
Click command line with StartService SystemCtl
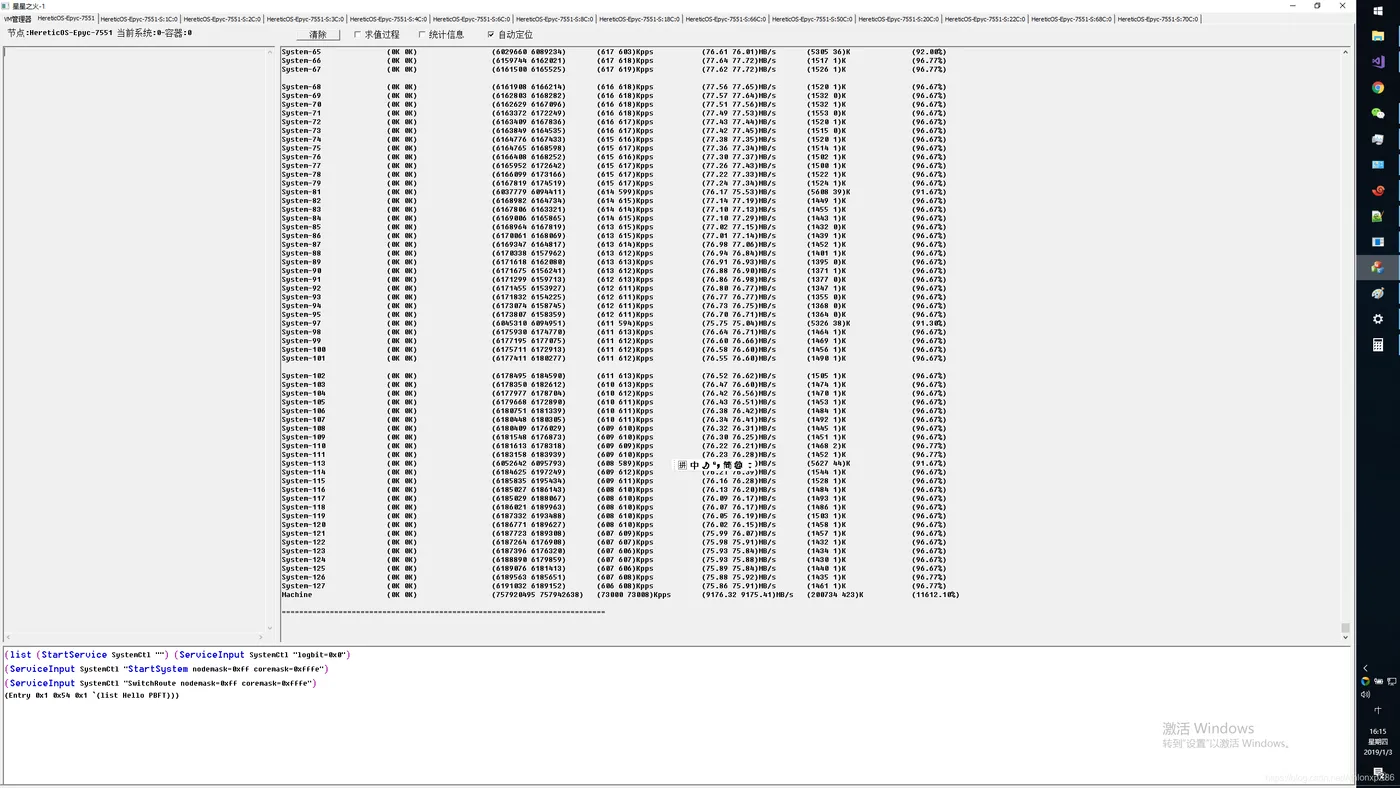coord(178,655)
